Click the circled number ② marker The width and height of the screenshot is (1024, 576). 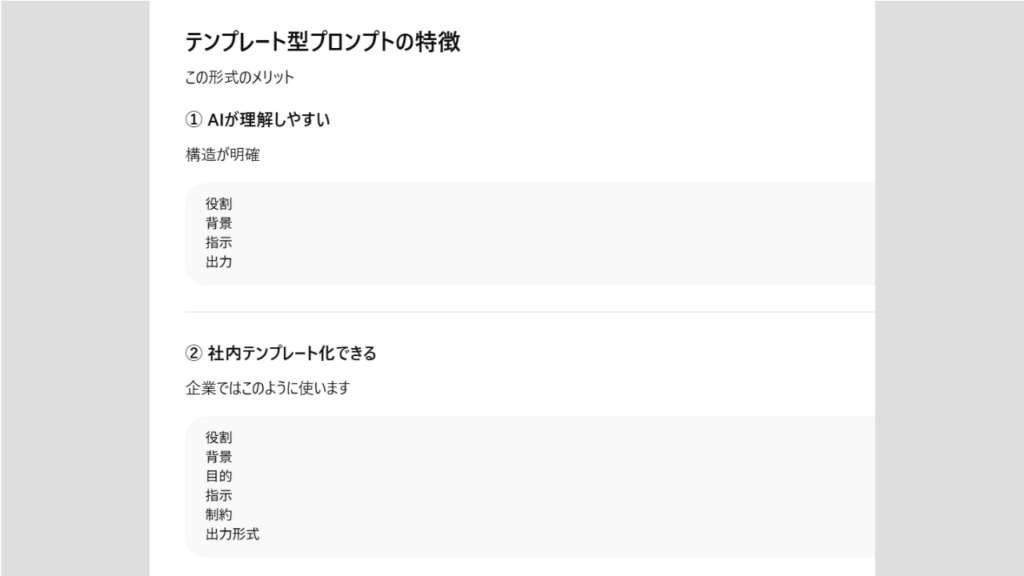click(x=194, y=354)
